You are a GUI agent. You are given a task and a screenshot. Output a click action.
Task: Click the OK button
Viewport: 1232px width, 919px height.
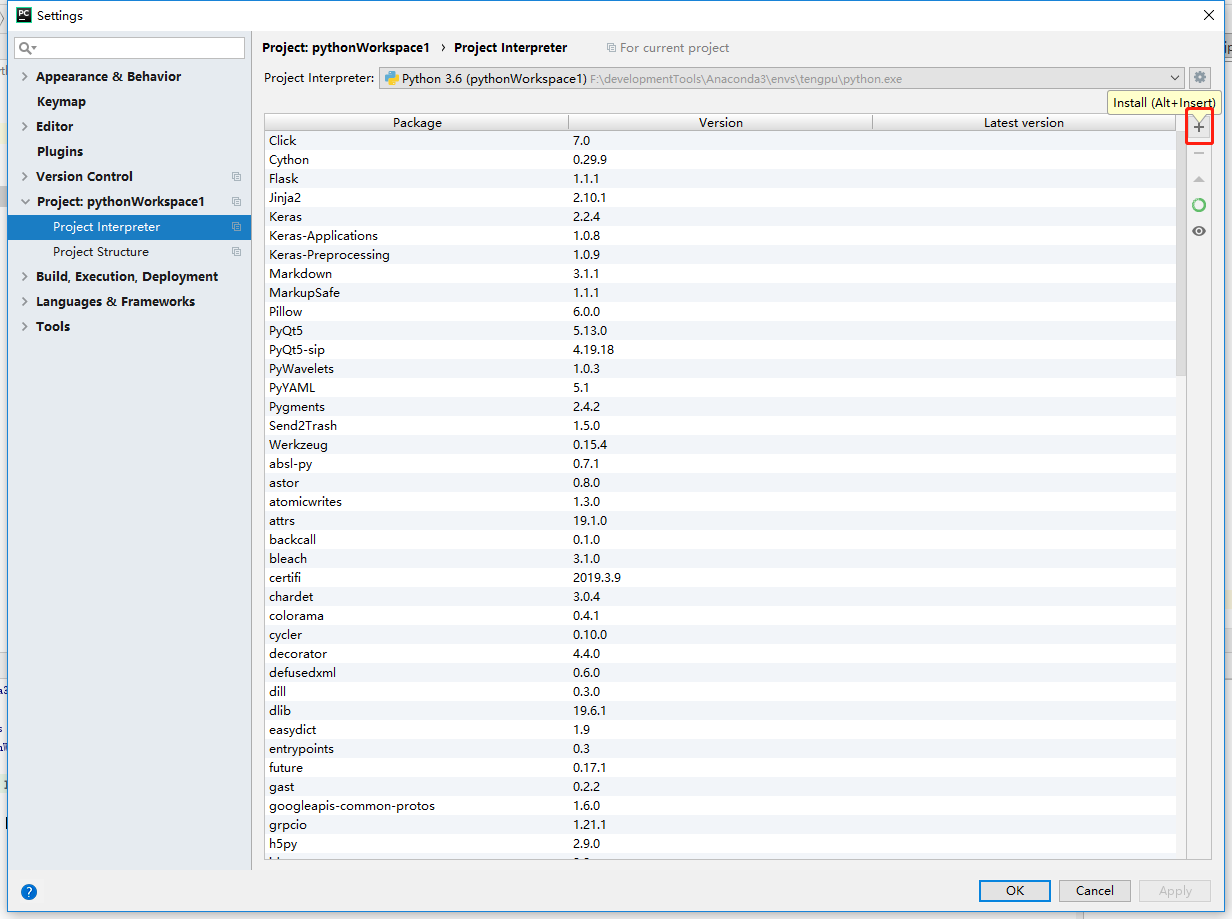(x=1015, y=891)
